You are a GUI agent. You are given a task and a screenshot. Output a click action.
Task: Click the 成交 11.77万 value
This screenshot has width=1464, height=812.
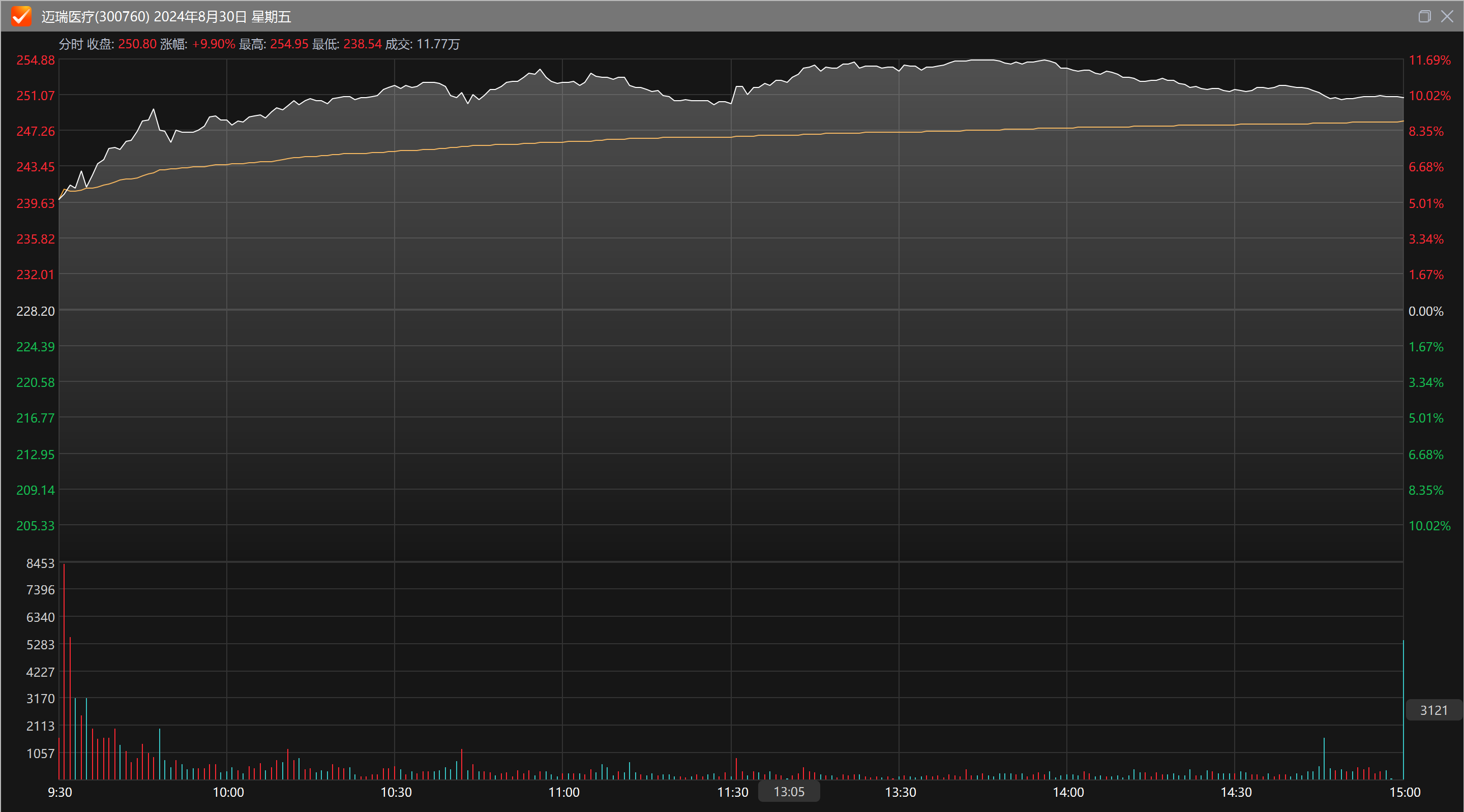[438, 44]
